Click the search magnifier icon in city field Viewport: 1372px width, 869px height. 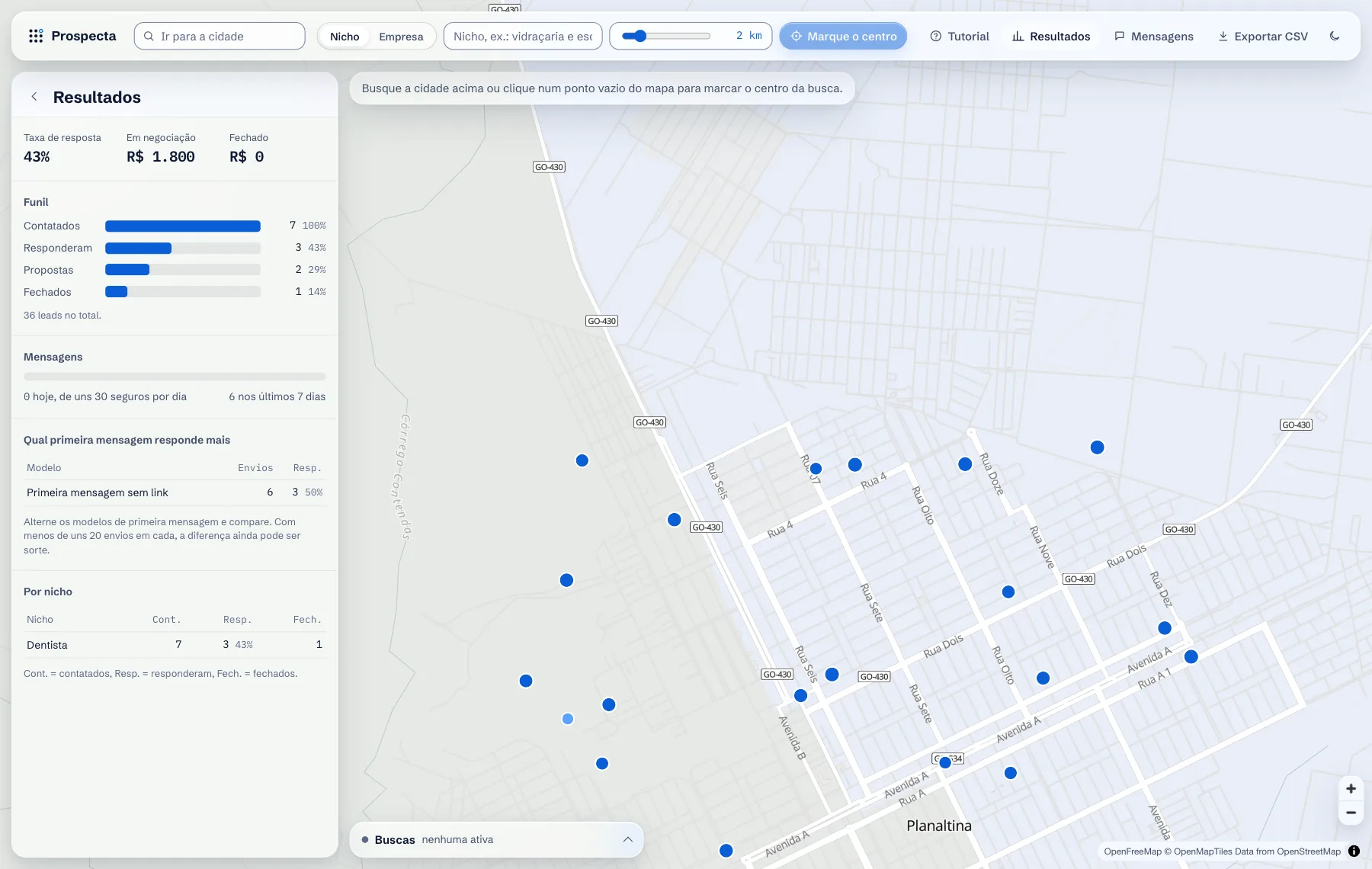[149, 36]
